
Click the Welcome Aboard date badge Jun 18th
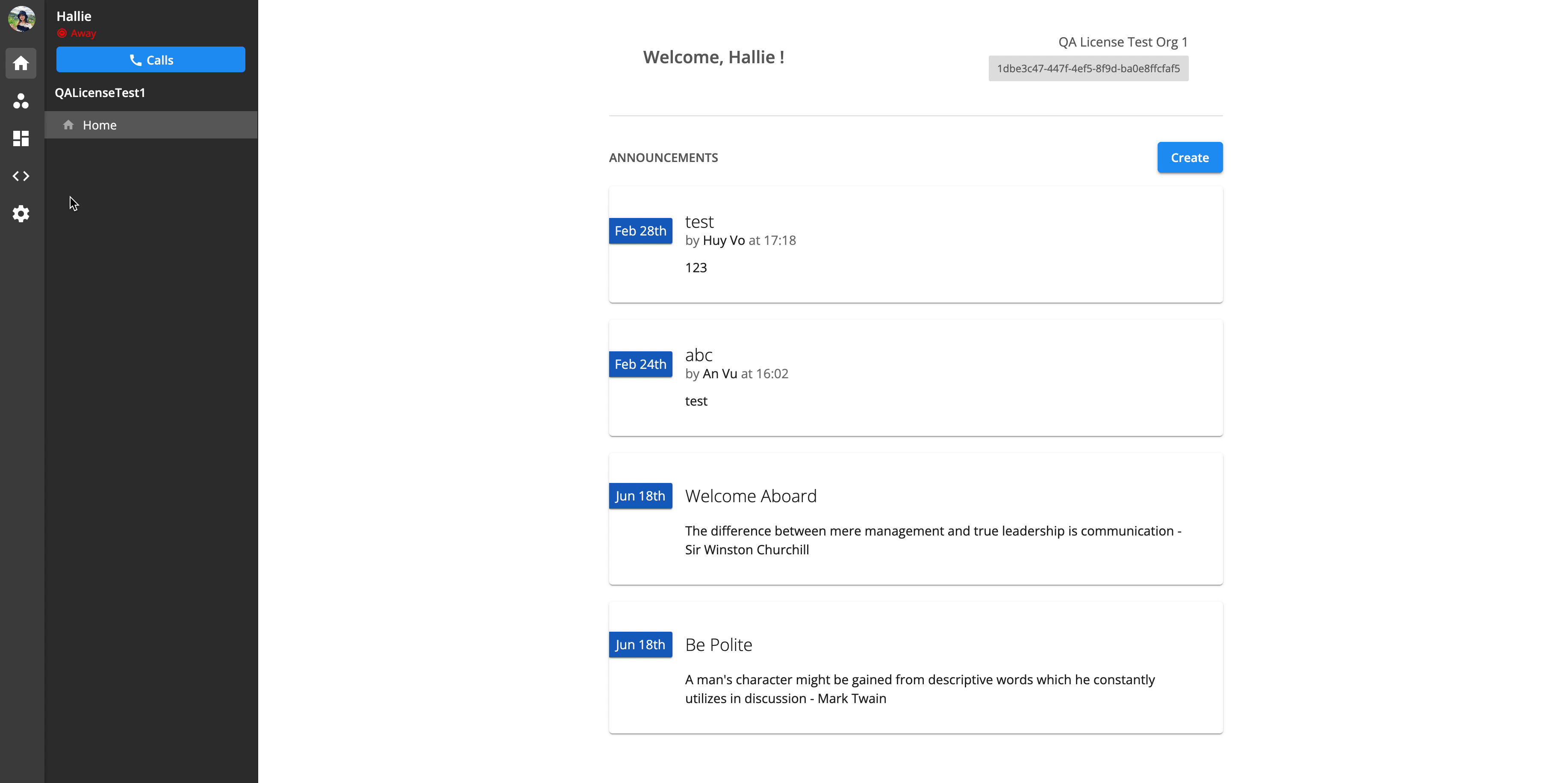(640, 496)
